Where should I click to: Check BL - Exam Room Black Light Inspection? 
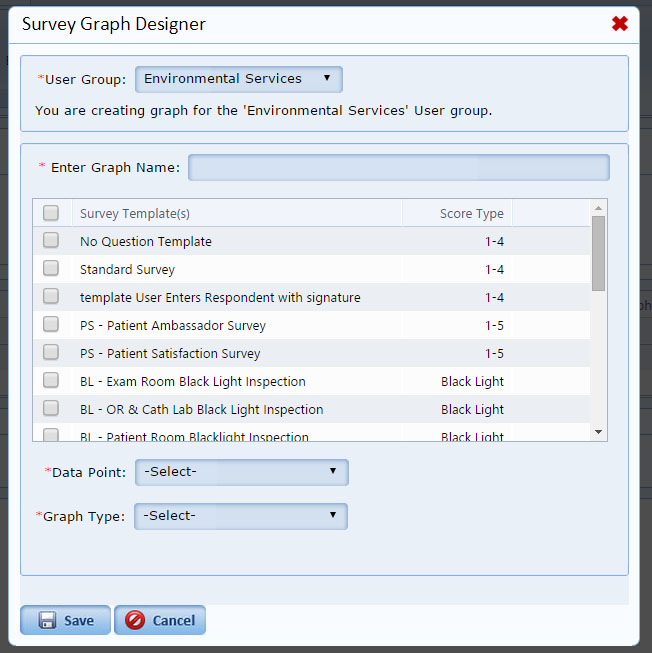pyautogui.click(x=51, y=381)
